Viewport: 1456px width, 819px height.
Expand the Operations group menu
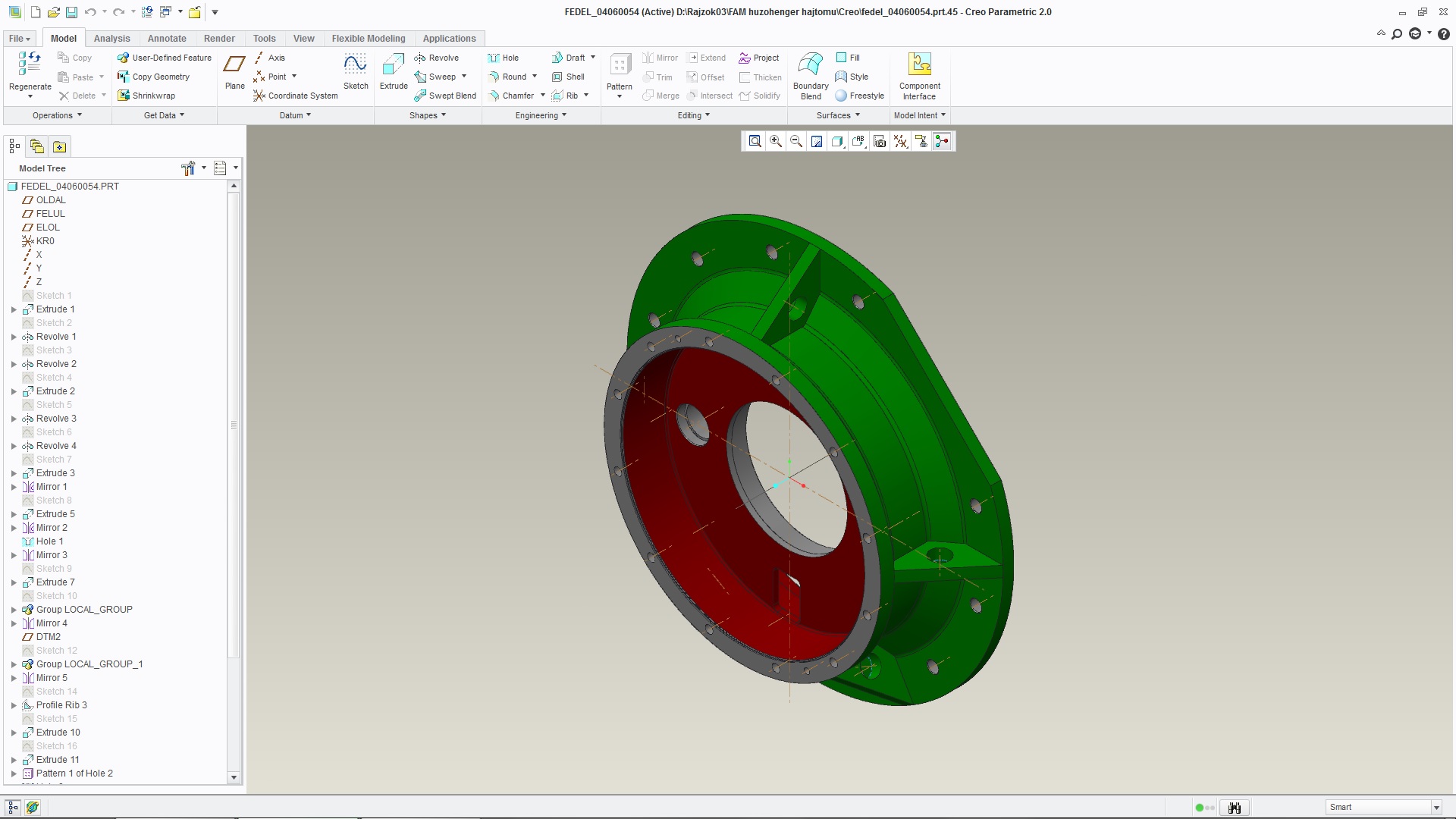pyautogui.click(x=57, y=115)
